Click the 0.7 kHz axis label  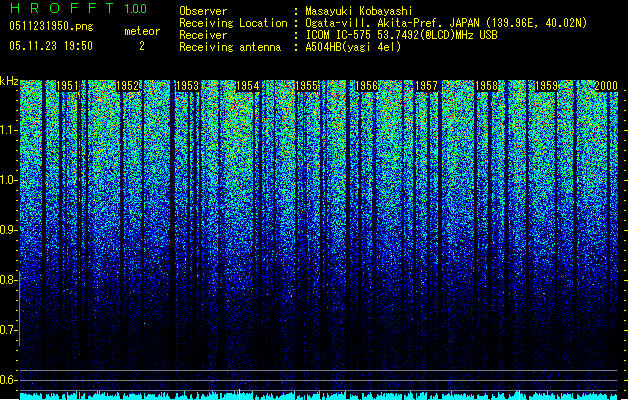coord(9,330)
